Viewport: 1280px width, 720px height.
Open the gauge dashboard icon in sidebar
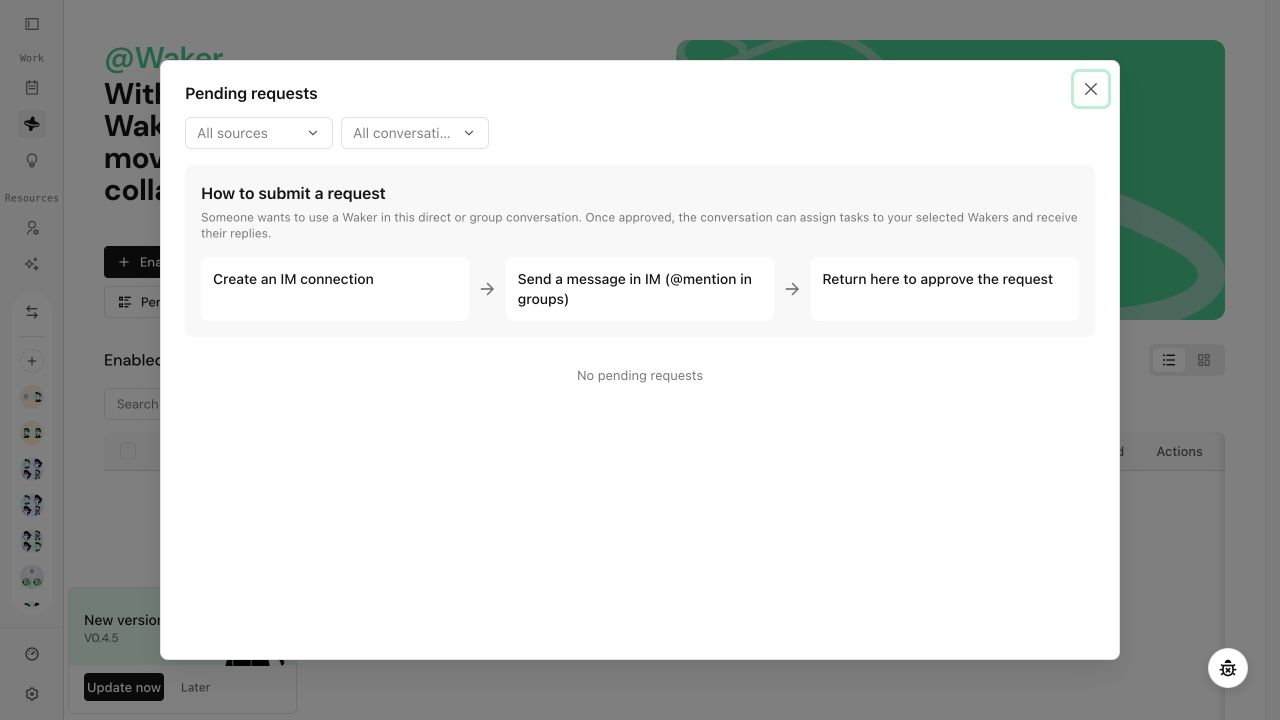(x=32, y=654)
